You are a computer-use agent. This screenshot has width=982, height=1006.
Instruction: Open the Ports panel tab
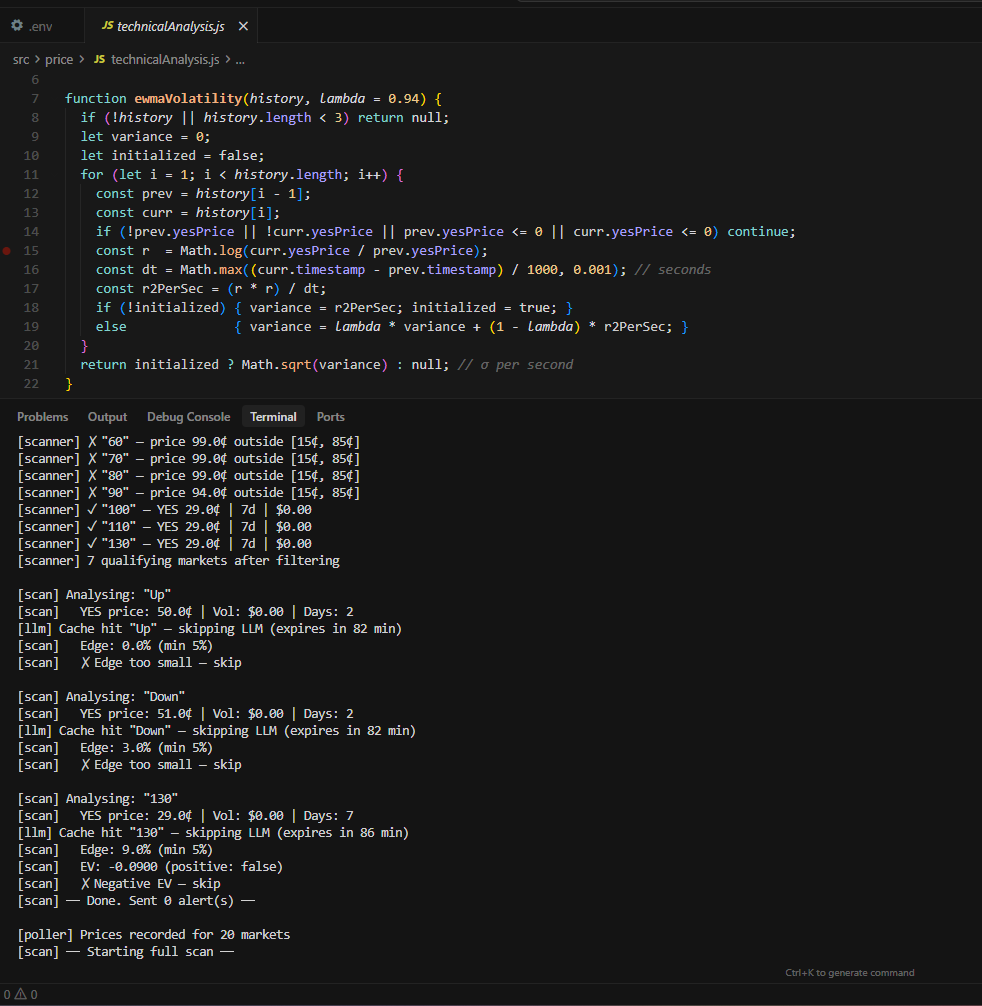[x=330, y=417]
